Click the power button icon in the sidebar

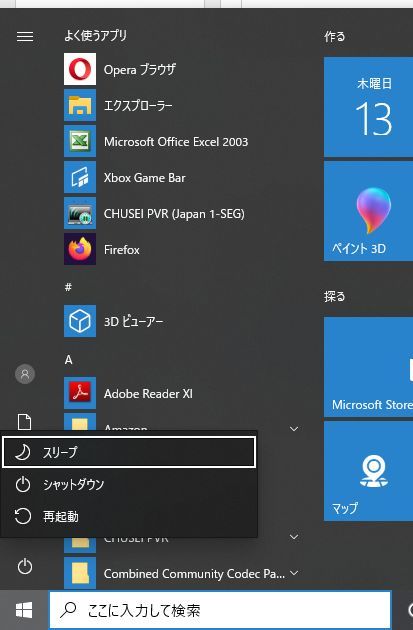(x=25, y=567)
